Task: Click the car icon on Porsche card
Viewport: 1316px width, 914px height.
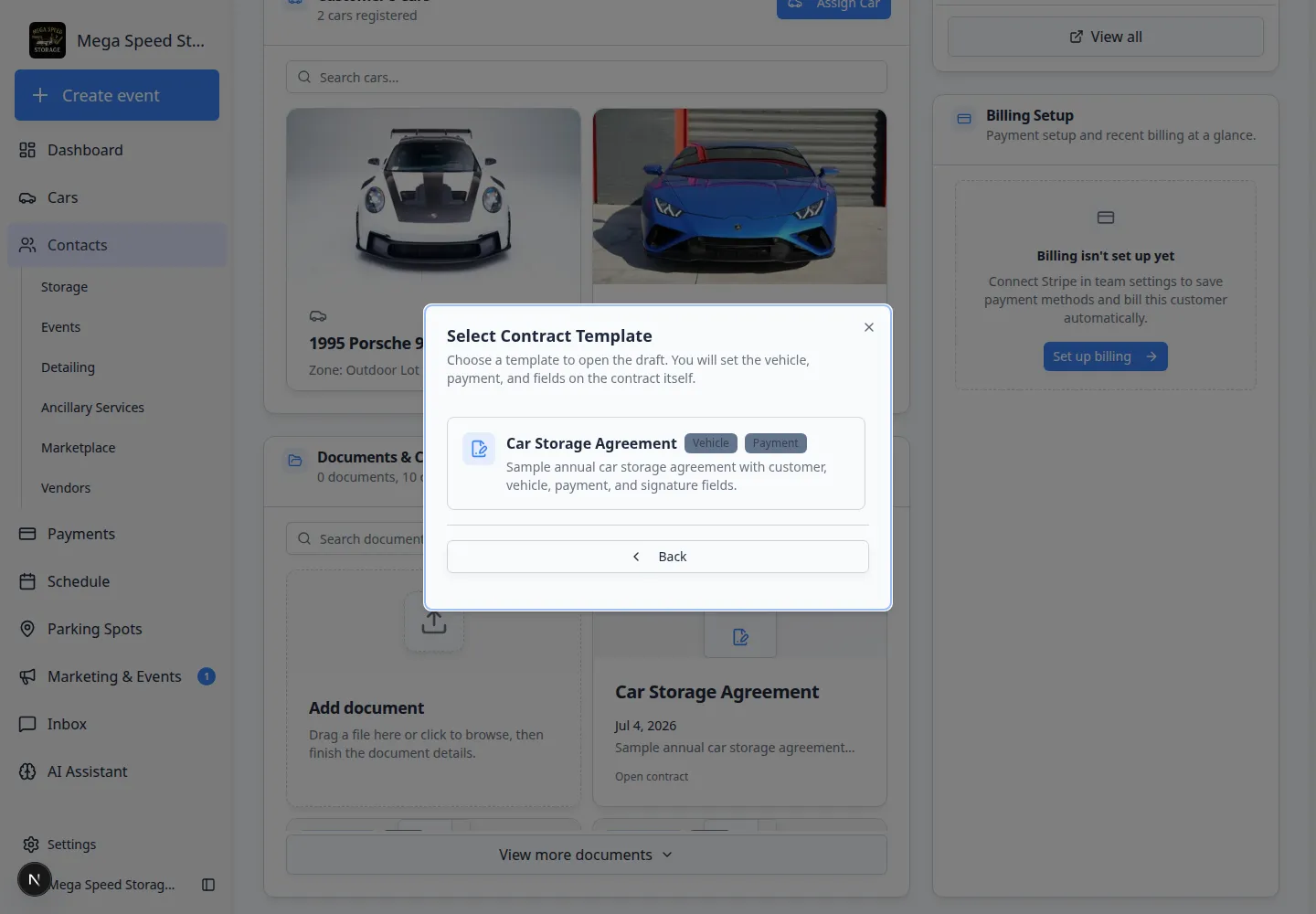Action: pos(318,316)
